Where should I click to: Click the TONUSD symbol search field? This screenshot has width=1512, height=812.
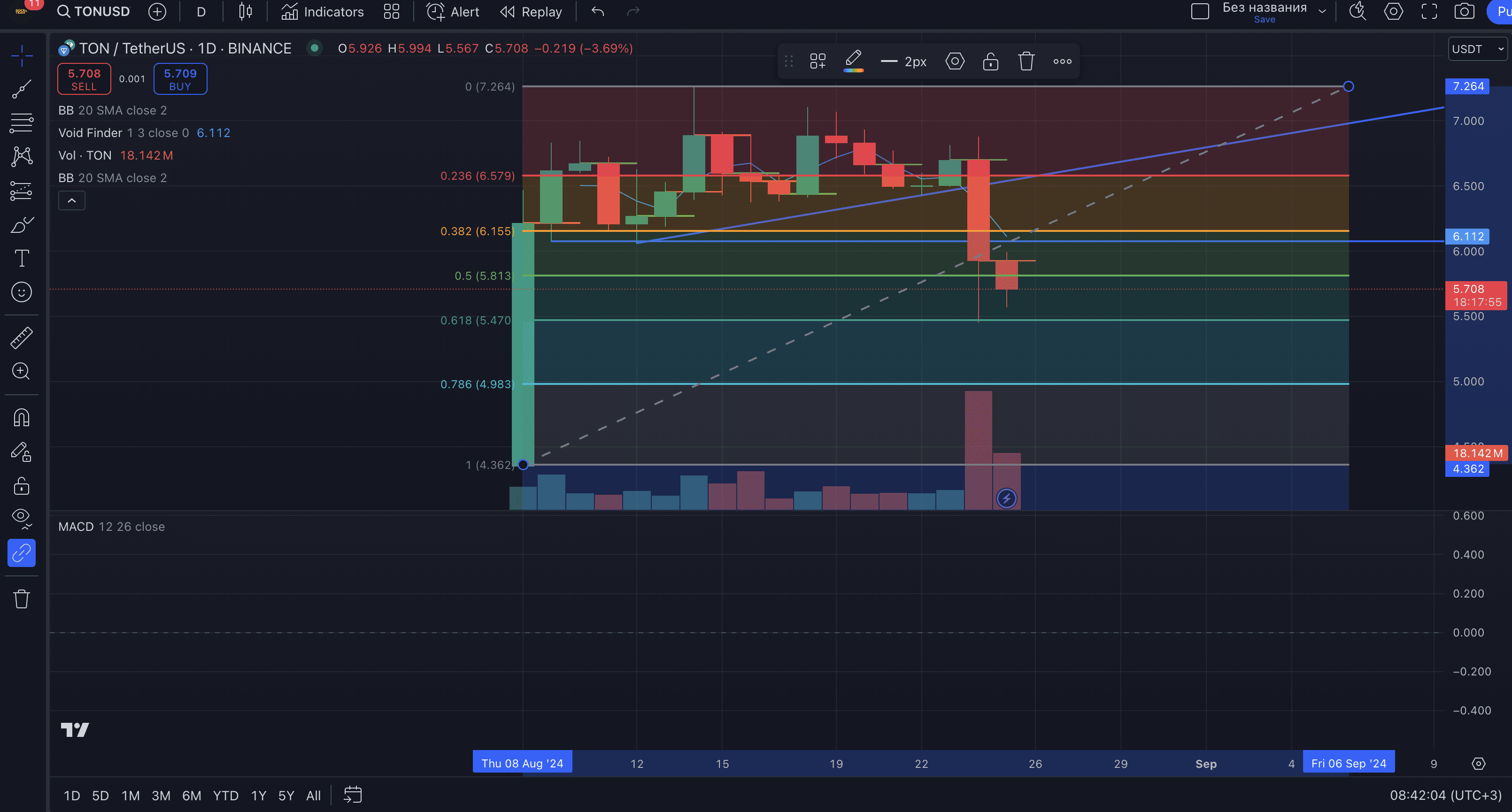pos(94,12)
